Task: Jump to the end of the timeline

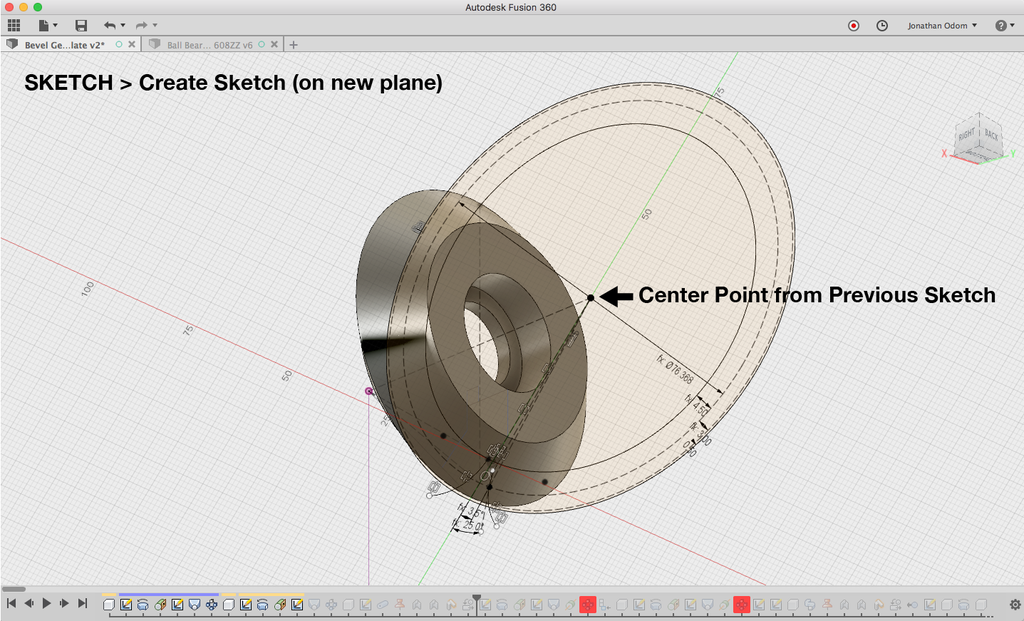Action: [82, 603]
